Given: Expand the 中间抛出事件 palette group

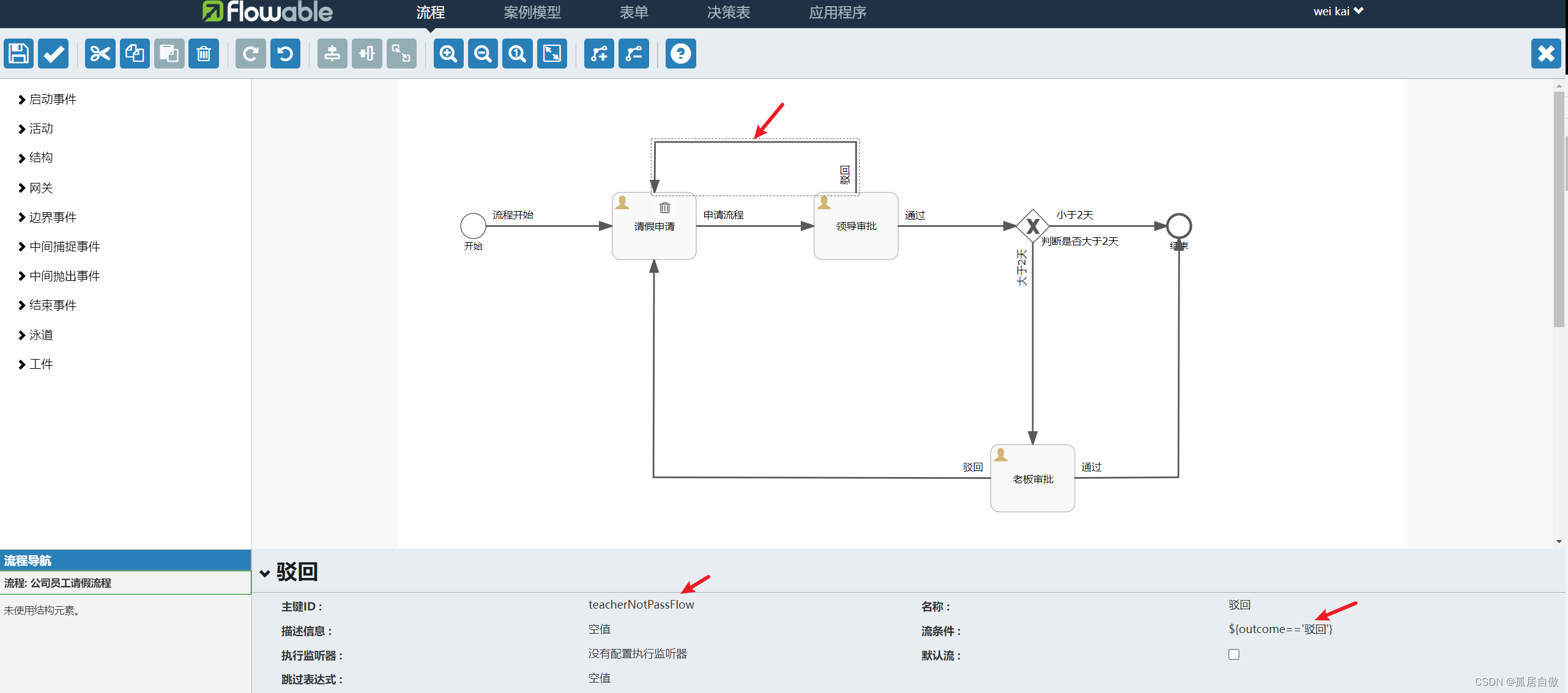Looking at the screenshot, I should [x=59, y=276].
